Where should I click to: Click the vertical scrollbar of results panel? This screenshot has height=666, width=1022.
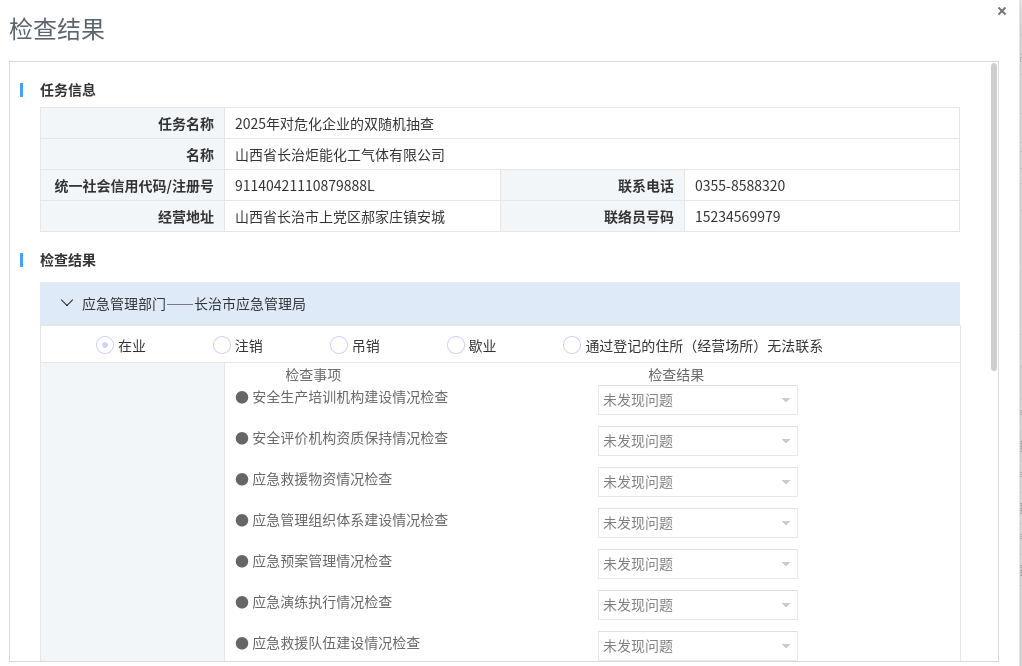pyautogui.click(x=993, y=216)
